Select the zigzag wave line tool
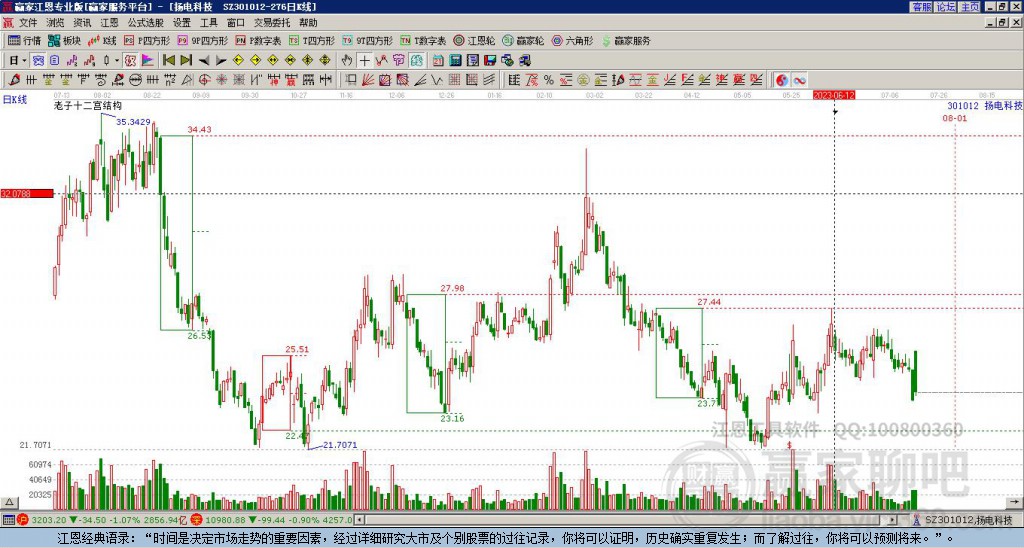Image resolution: width=1024 pixels, height=548 pixels. 437,80
